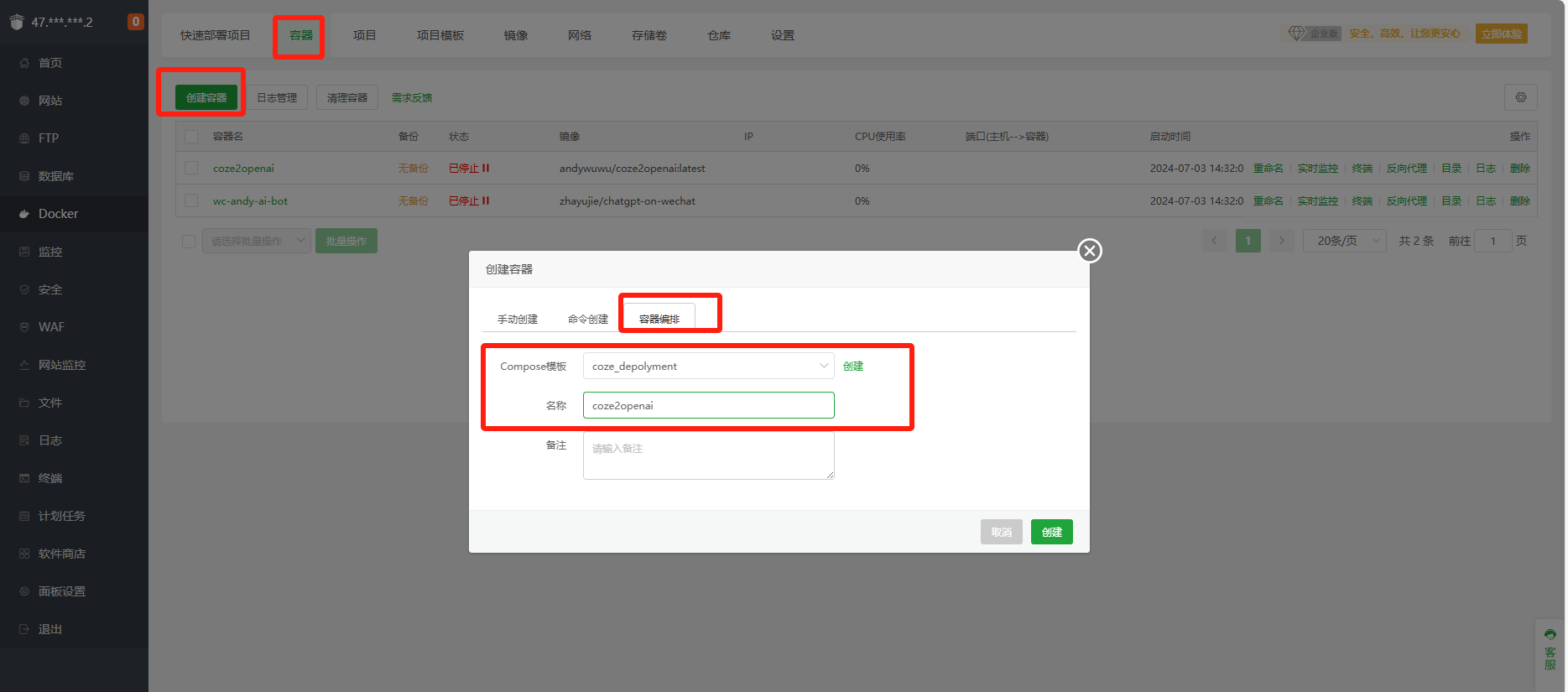
Task: Open the 客服 customer service widget
Action: (1550, 651)
